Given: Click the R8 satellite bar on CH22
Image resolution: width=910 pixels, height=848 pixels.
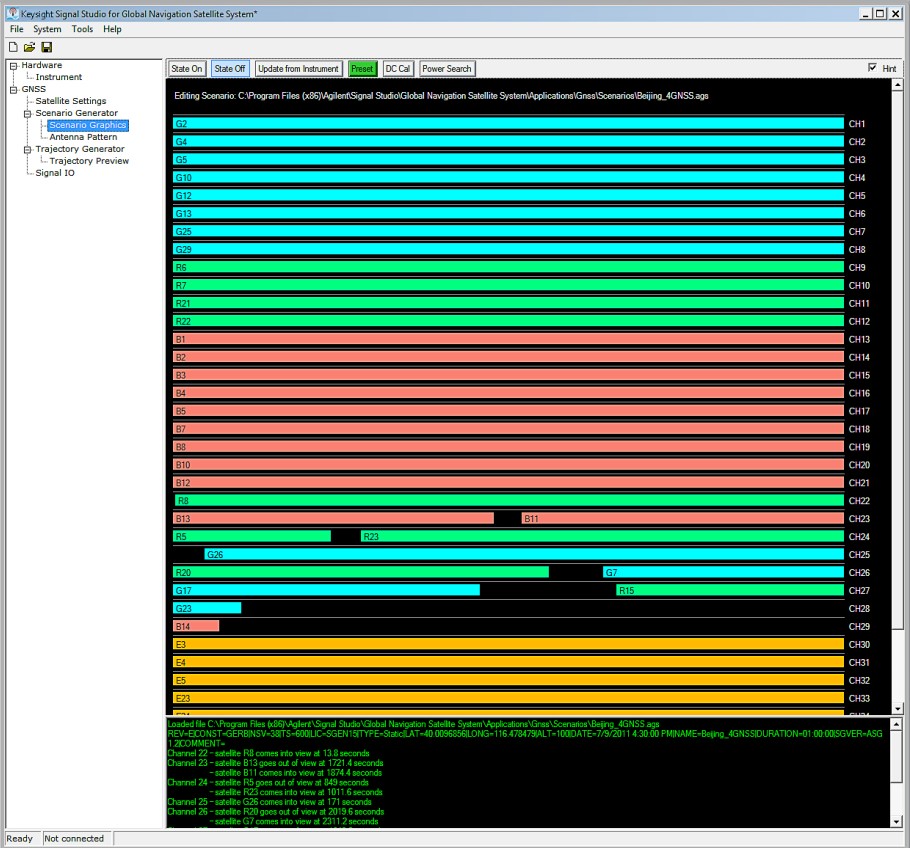Looking at the screenshot, I should click(x=510, y=501).
